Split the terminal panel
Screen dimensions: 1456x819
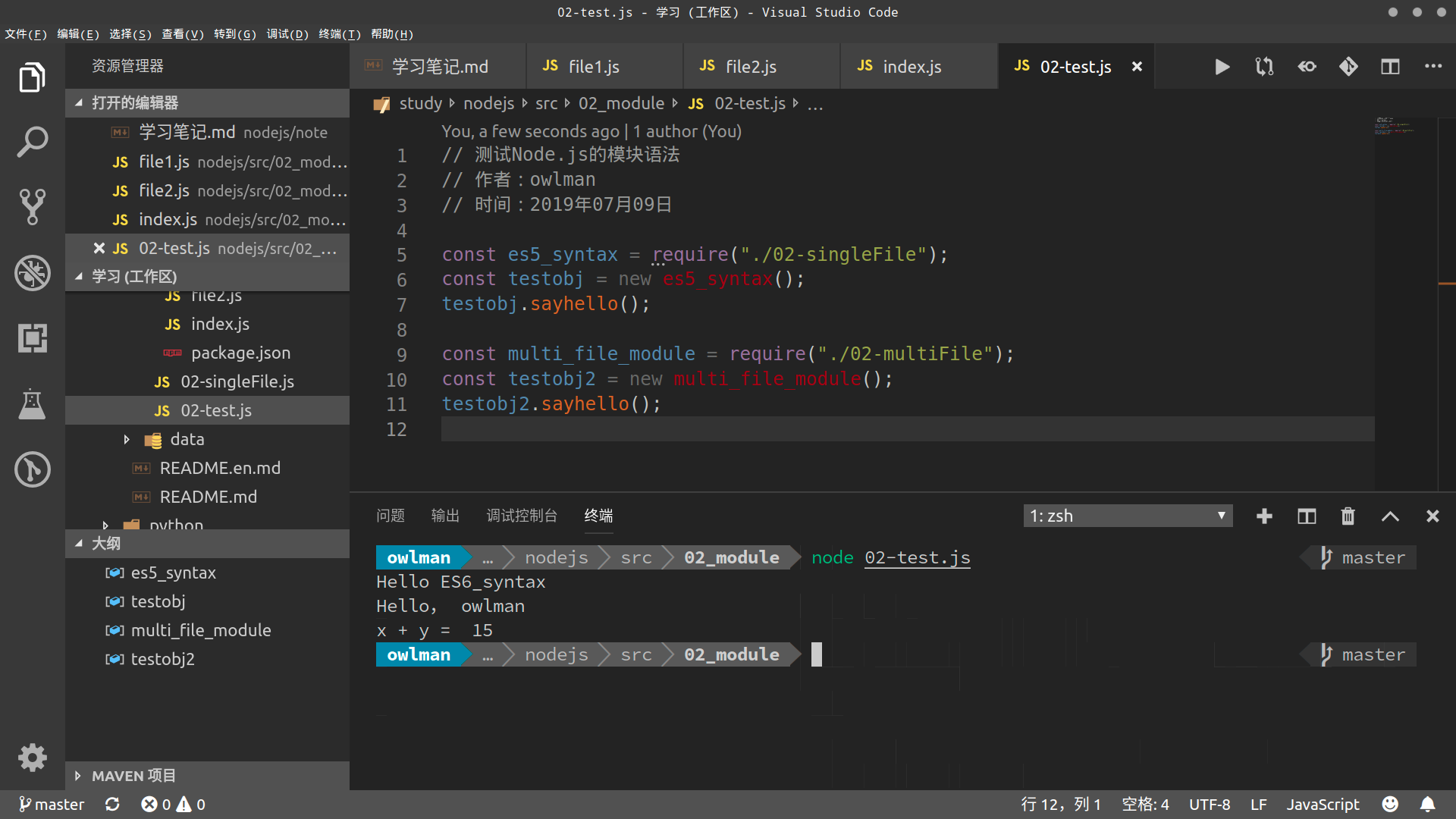(1307, 516)
